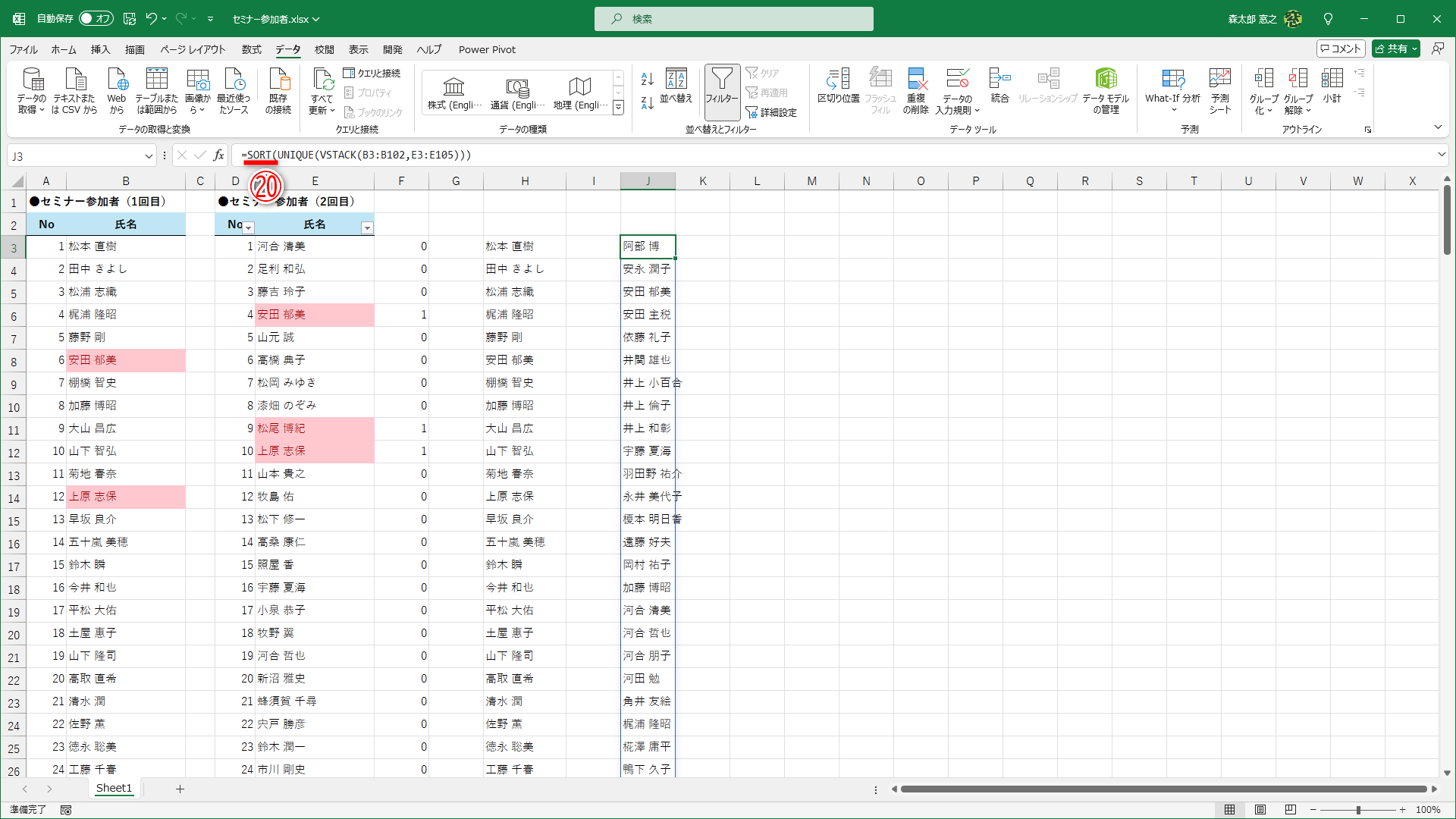Click the 共有 share button
The height and width of the screenshot is (819, 1456).
tap(1395, 49)
